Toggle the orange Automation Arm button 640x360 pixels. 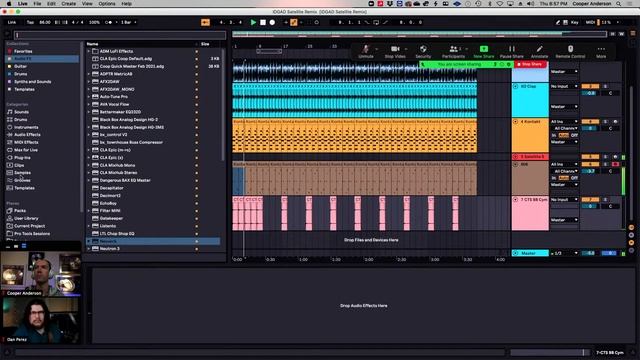pos(294,22)
